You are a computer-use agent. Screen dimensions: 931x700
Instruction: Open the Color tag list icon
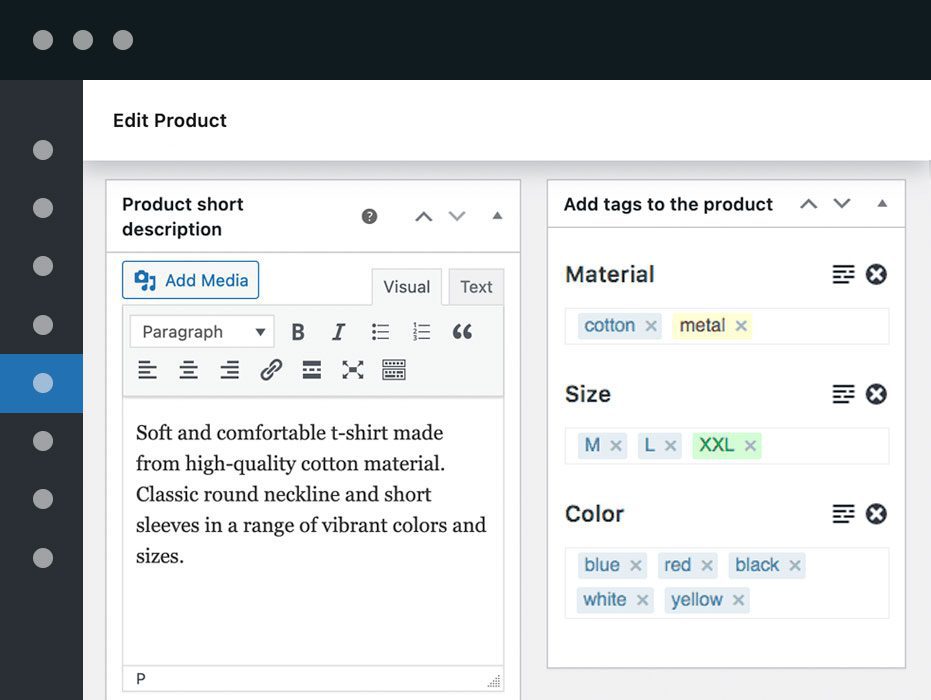pyautogui.click(x=843, y=514)
